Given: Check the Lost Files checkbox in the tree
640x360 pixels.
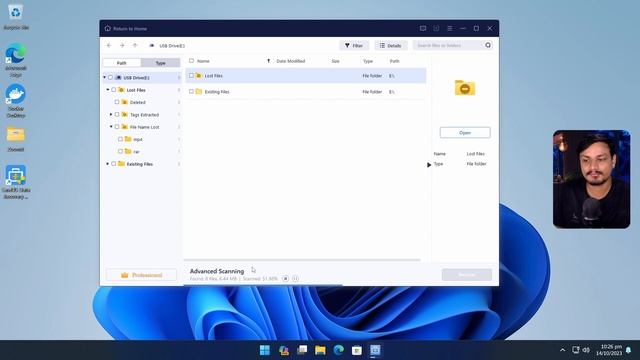Looking at the screenshot, I should [x=113, y=90].
